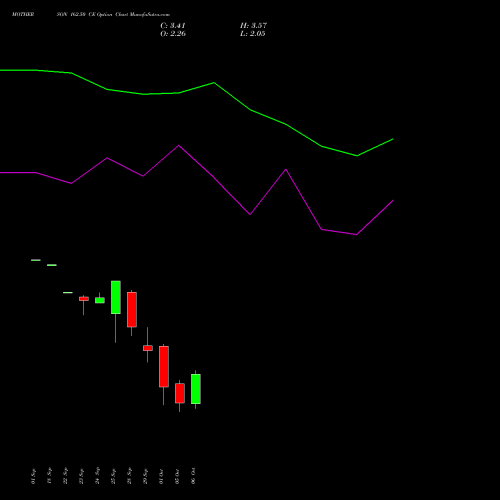
Task: Select the small red candle above 29 Sep
Action: (148, 348)
